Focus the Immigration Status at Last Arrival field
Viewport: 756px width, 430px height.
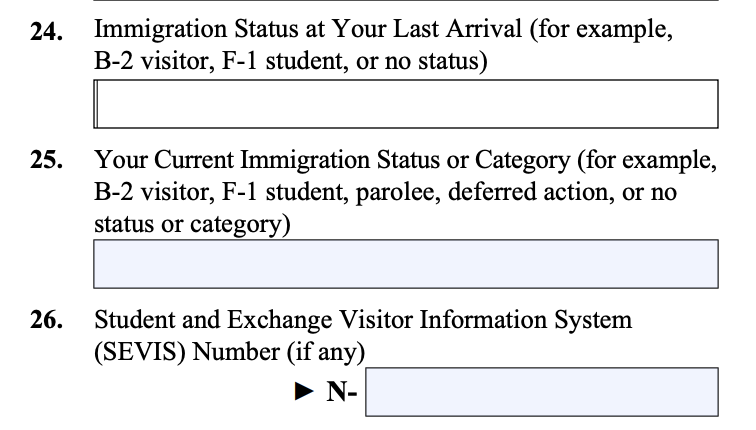click(x=406, y=104)
